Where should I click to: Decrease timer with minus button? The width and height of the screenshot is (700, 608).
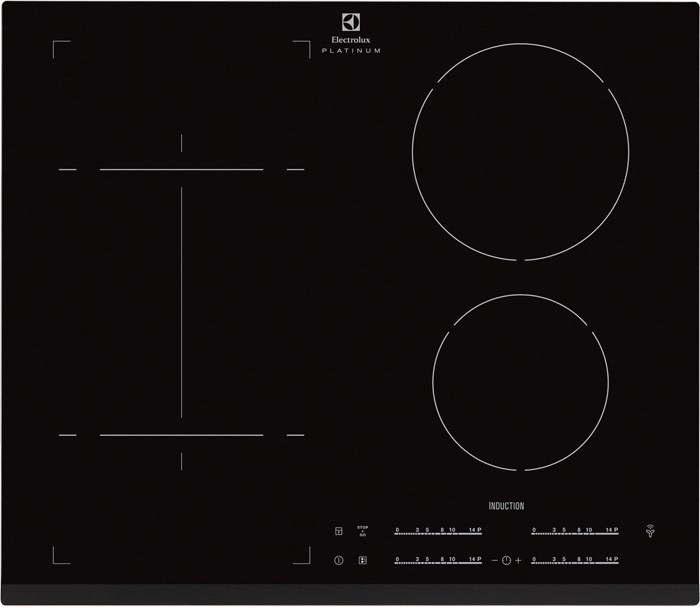click(494, 560)
